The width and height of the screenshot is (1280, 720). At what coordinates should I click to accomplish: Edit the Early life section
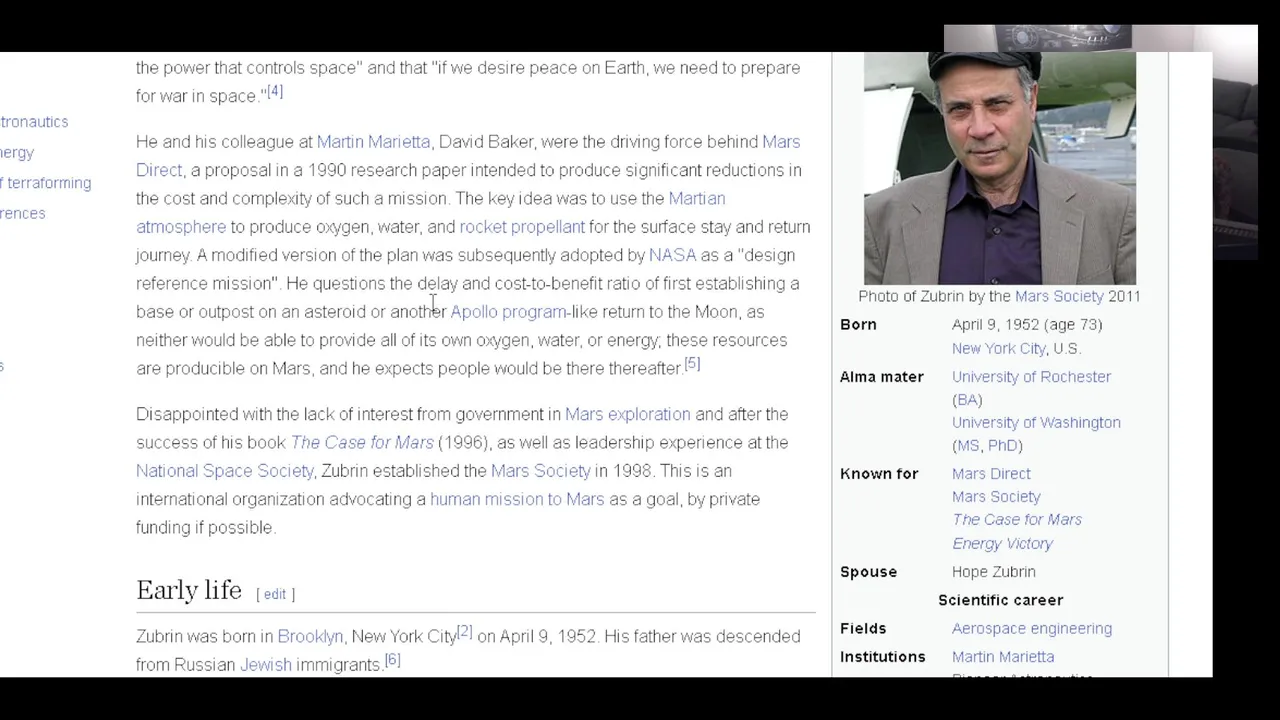coord(275,594)
